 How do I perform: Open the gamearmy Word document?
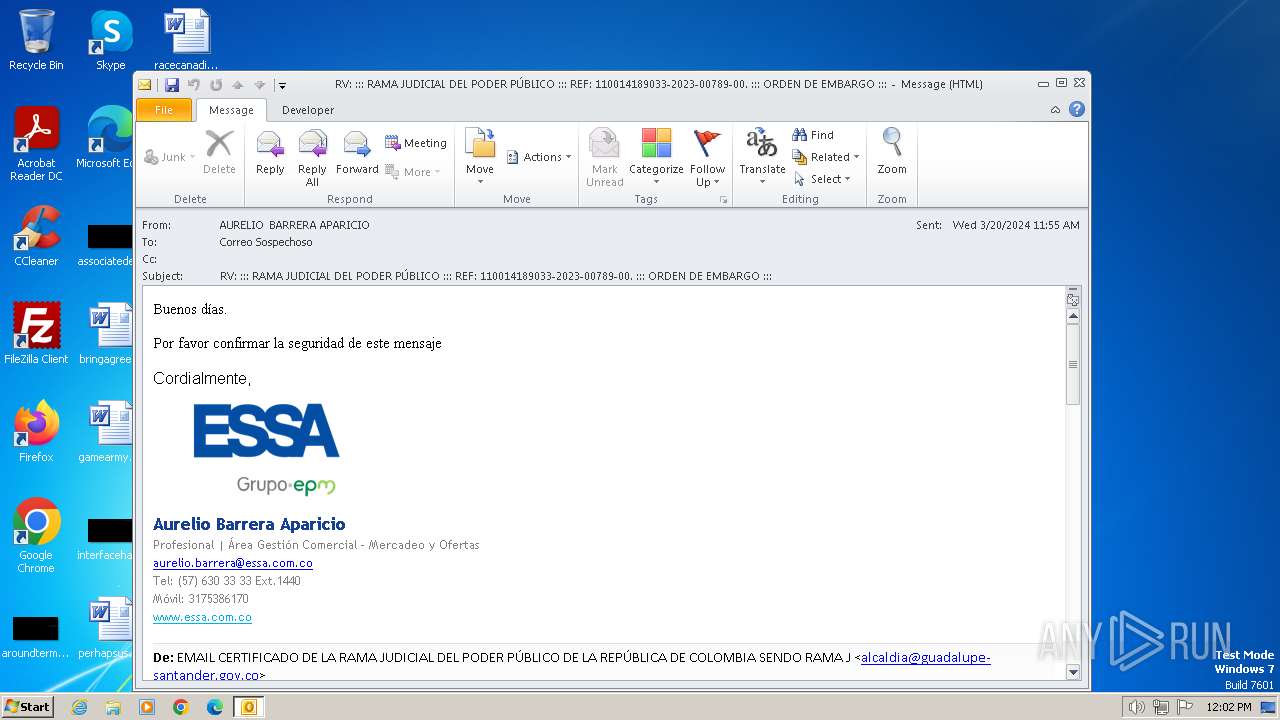point(108,432)
